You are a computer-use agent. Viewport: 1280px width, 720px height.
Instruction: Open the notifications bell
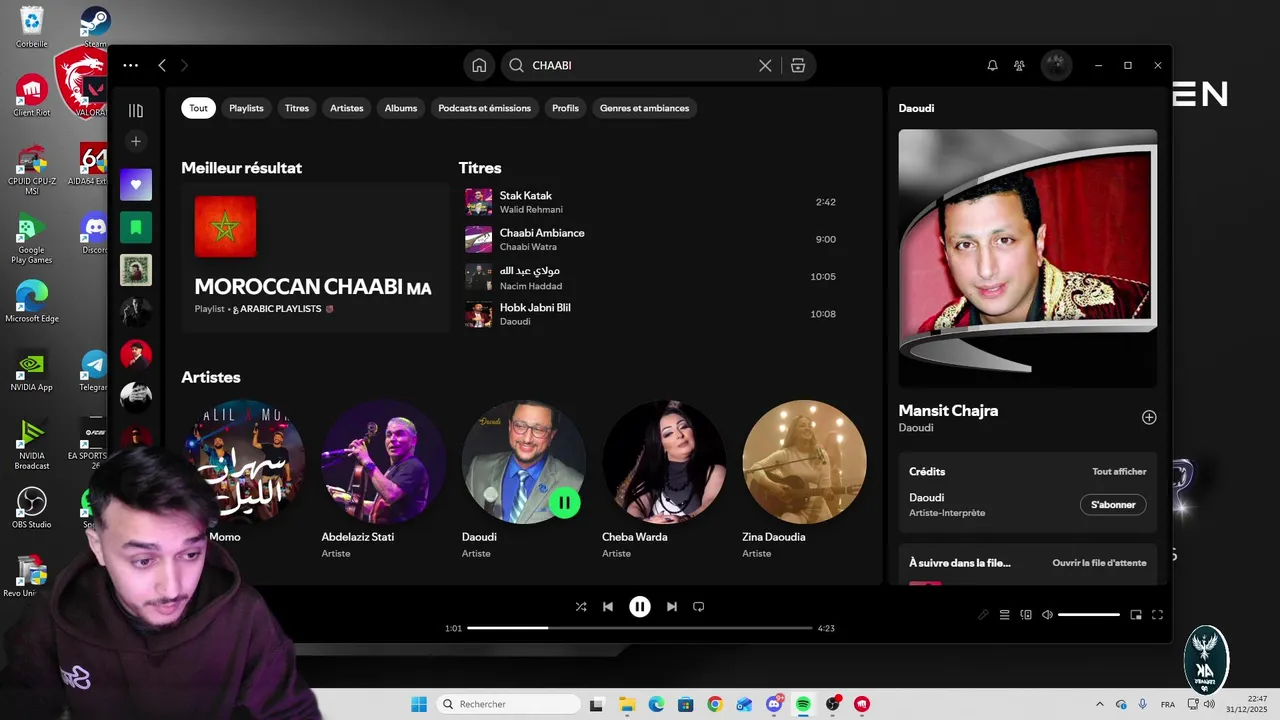point(992,65)
